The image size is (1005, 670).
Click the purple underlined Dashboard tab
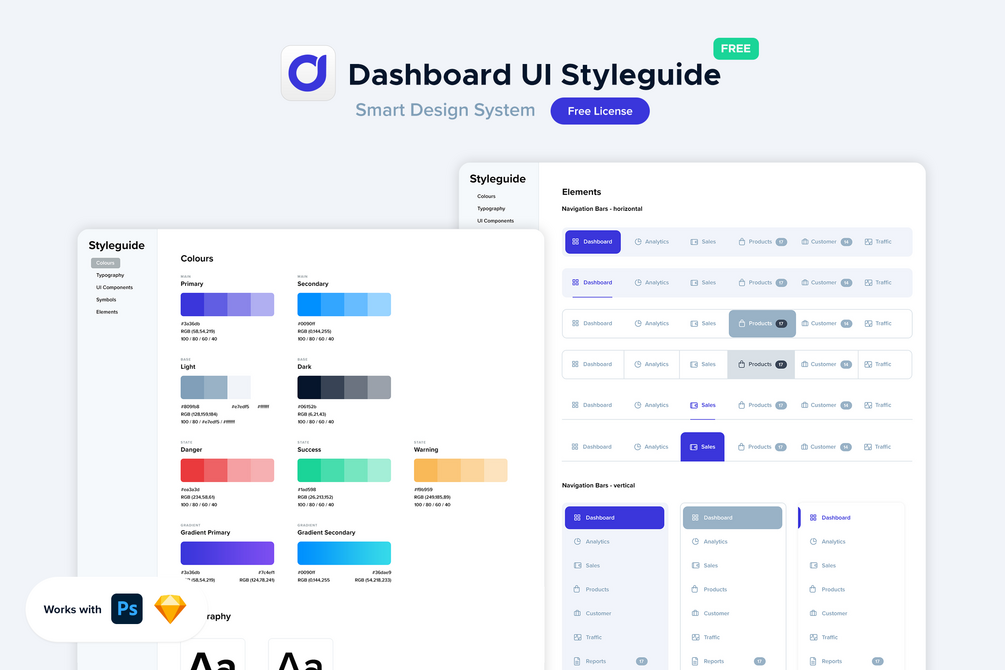click(x=592, y=283)
